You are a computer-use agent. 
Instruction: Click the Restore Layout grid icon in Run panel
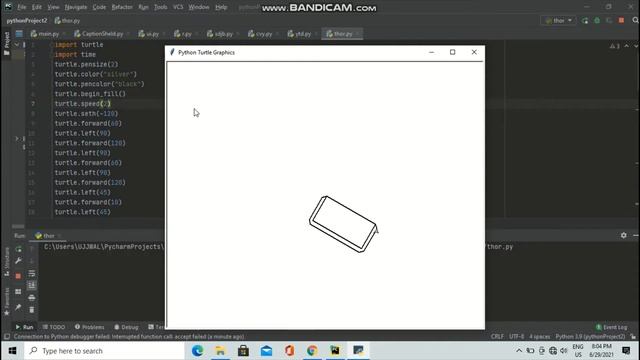pyautogui.click(x=18, y=291)
